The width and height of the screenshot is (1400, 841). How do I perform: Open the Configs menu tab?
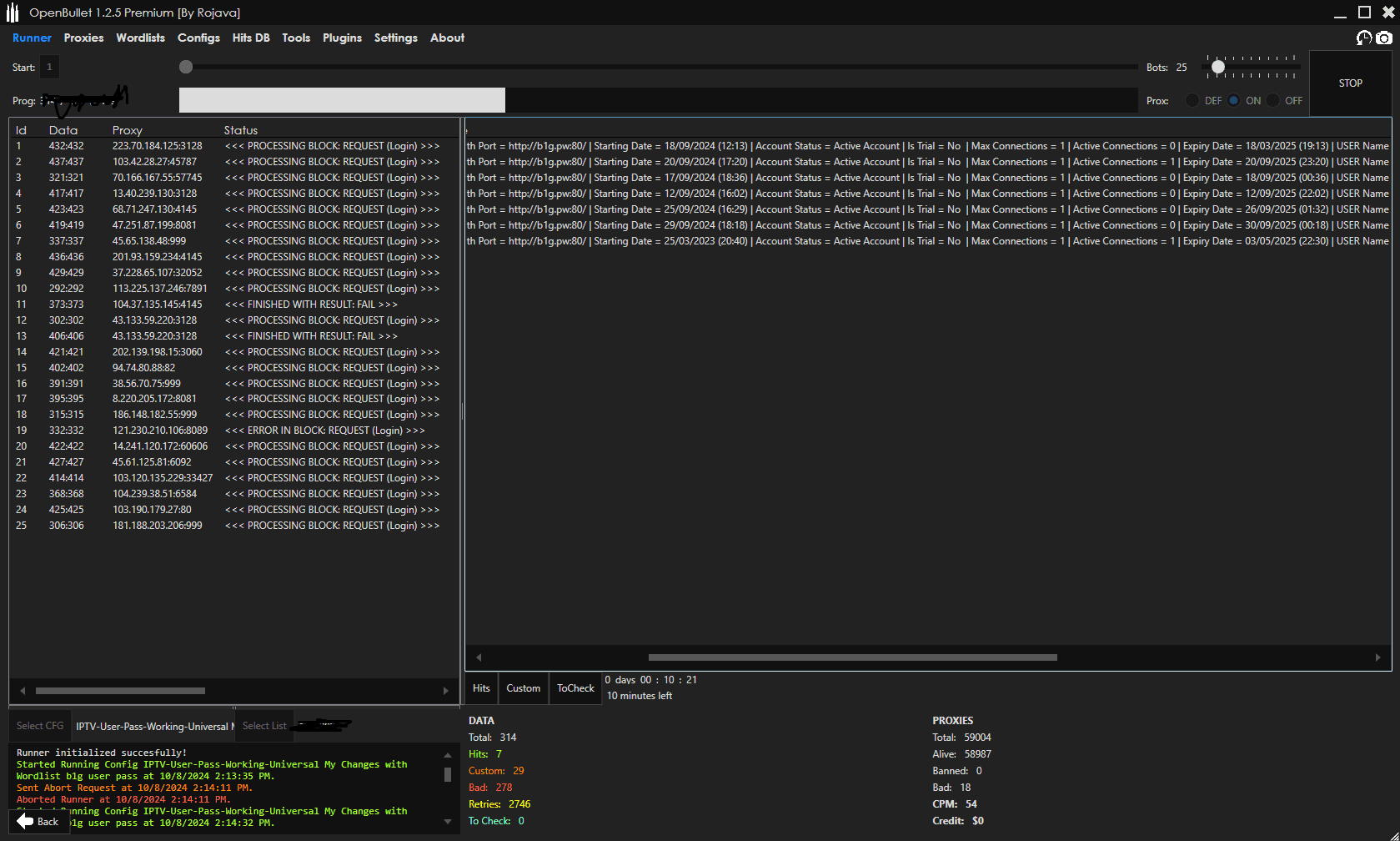(198, 38)
